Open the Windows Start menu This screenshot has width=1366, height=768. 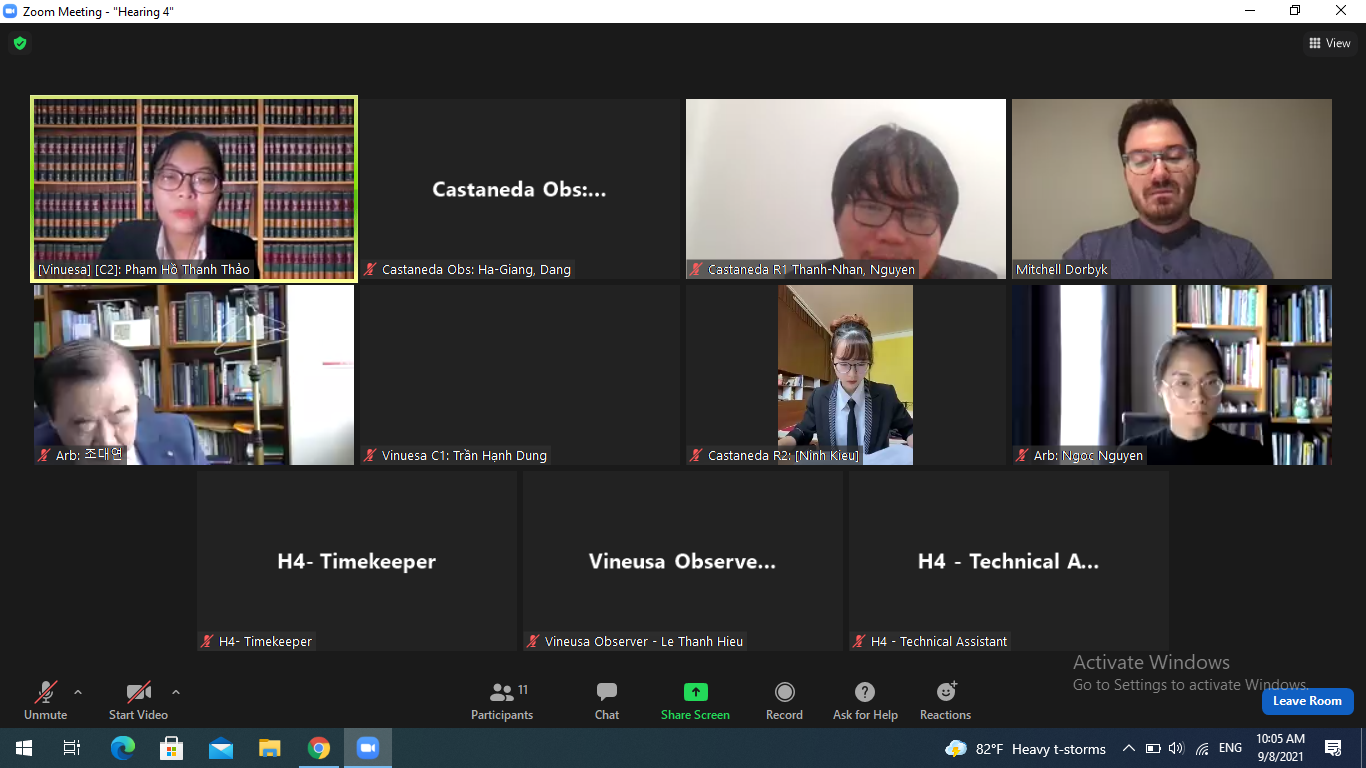point(24,748)
